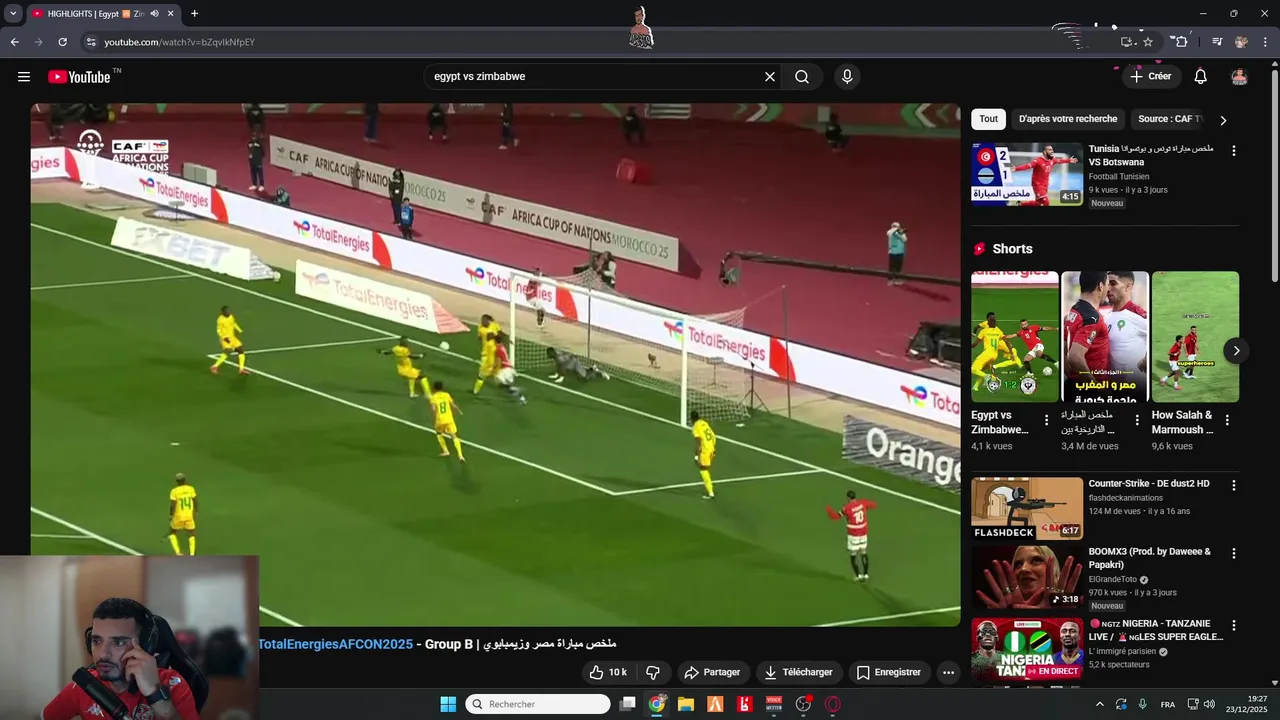The image size is (1280, 720).
Task: Open the YouTube account avatar menu
Action: [1239, 77]
